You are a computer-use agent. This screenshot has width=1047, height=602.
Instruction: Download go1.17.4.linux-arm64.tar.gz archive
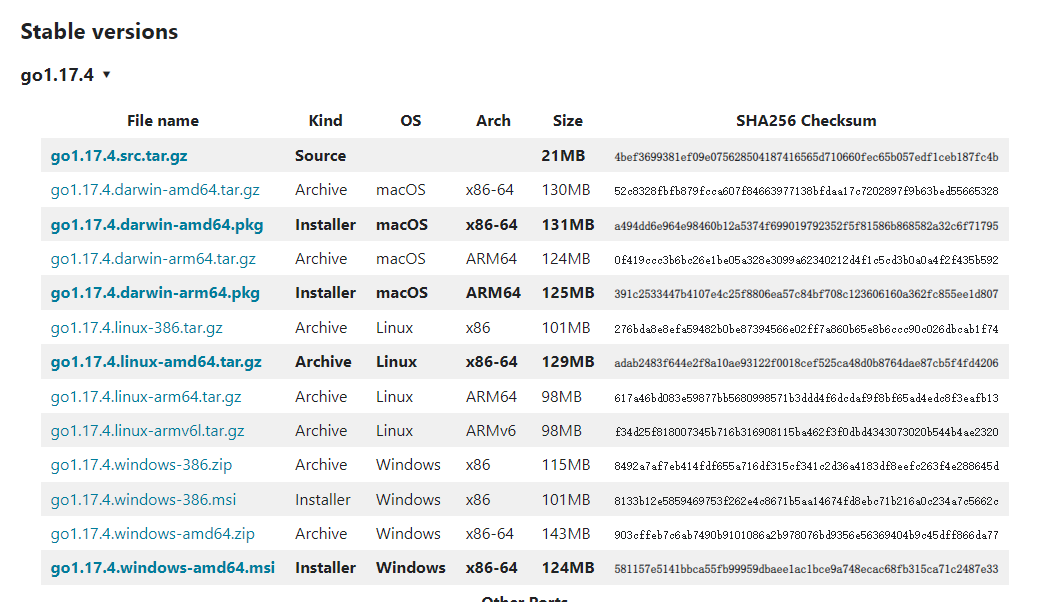[x=146, y=397]
